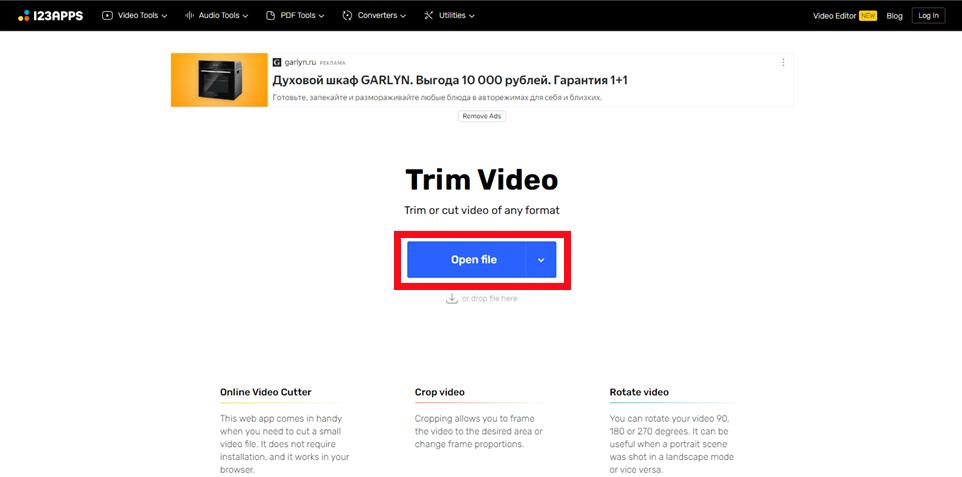The height and width of the screenshot is (477, 962).
Task: Click the oven advertisement thumbnail
Action: (218, 79)
